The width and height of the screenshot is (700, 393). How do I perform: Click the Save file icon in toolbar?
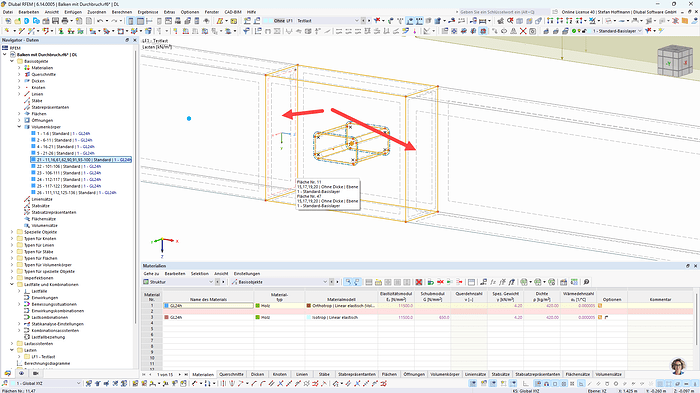(55, 21)
